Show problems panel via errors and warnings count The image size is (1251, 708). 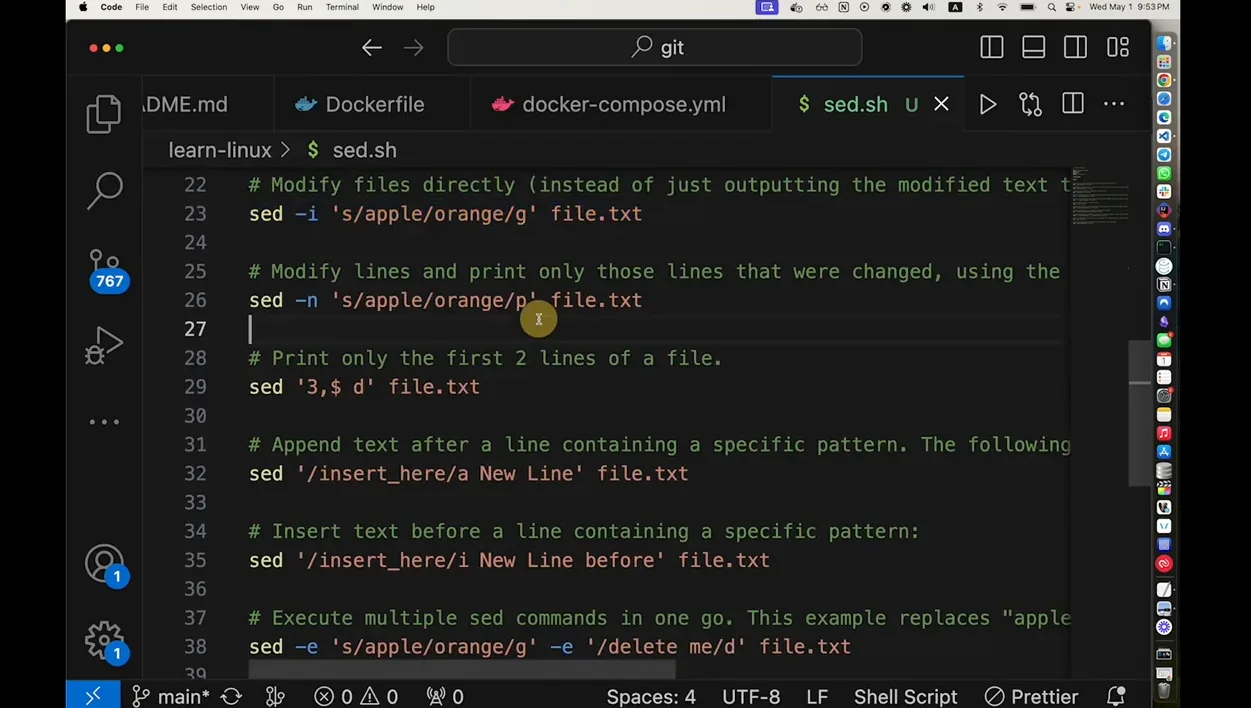[356, 696]
